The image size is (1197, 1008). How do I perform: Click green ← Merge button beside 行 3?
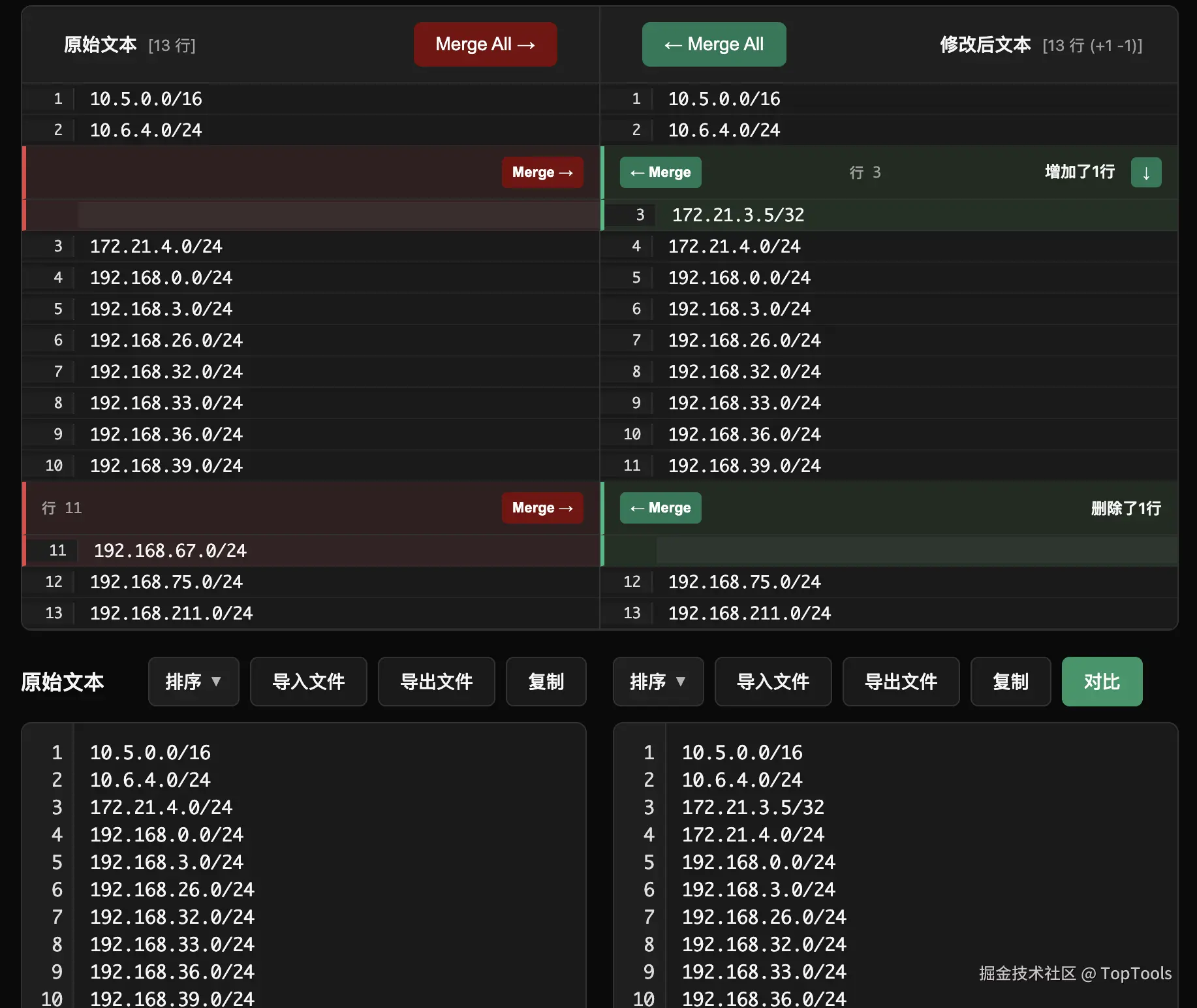661,172
